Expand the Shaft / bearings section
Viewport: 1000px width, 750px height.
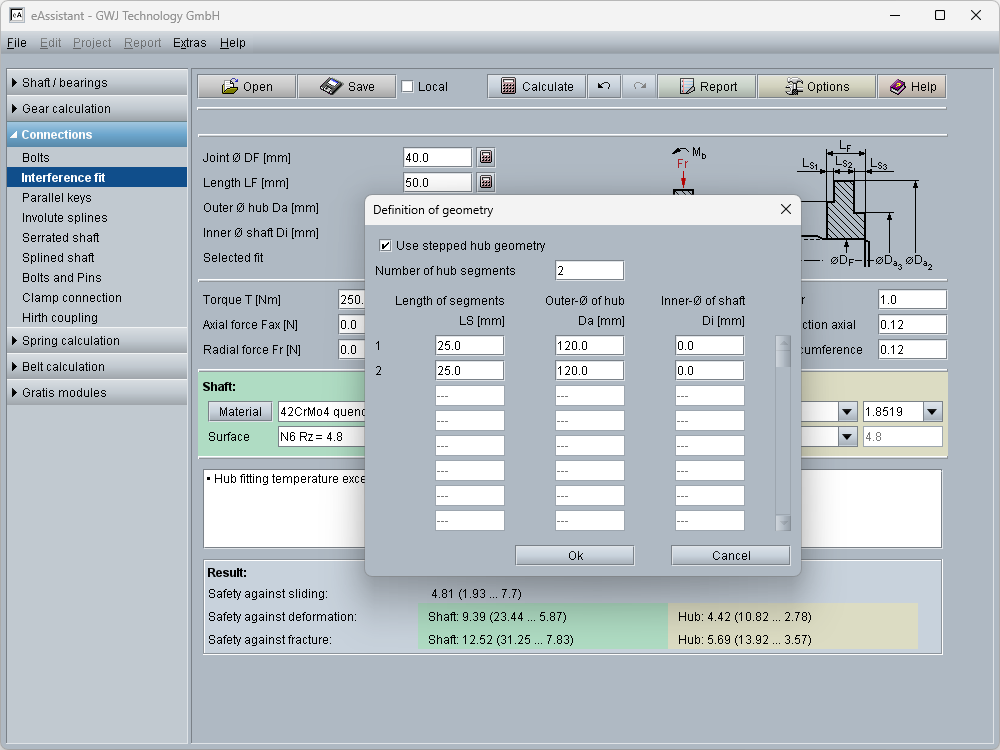(96, 83)
